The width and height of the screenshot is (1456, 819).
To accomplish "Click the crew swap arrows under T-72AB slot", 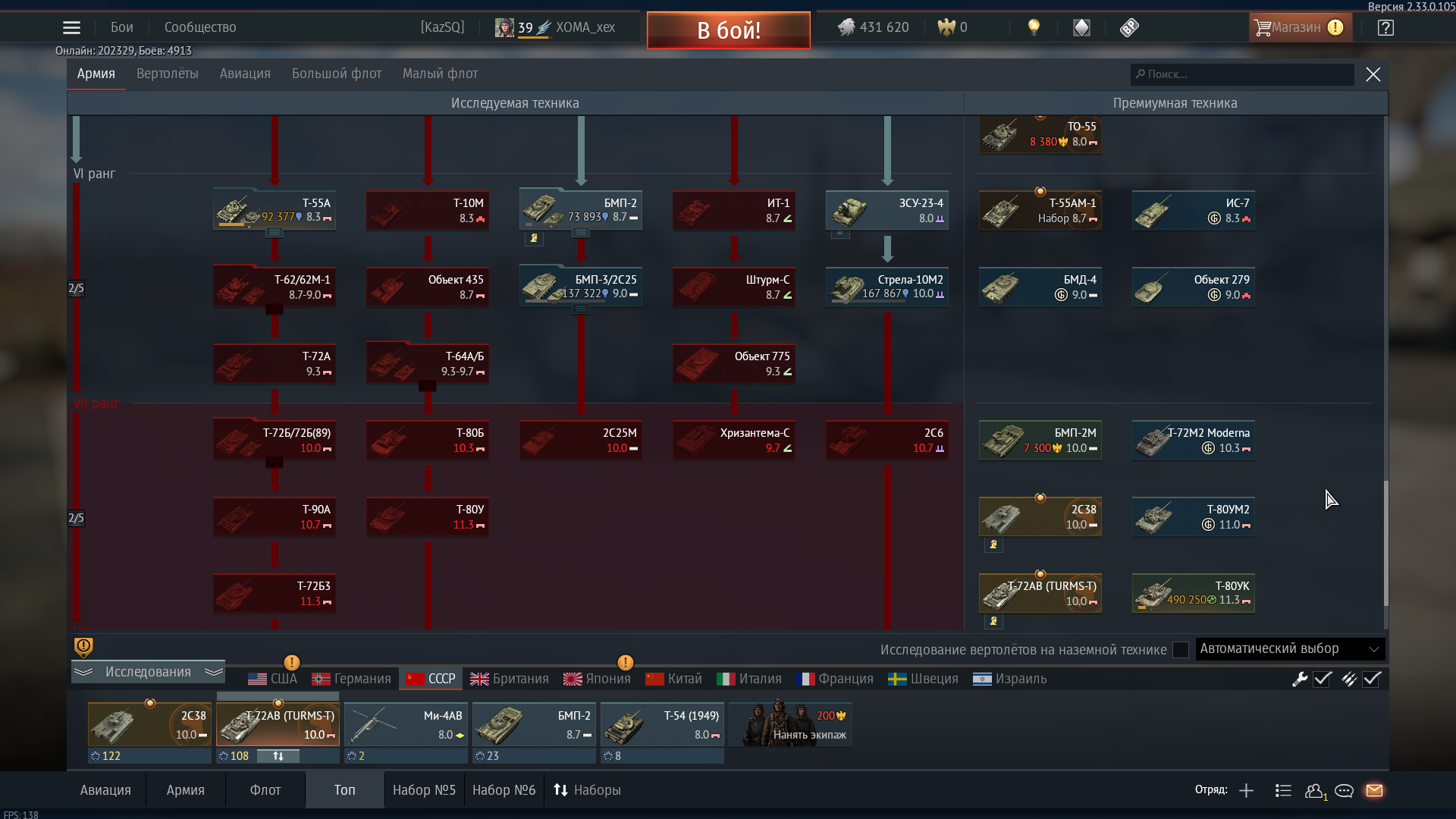I will [x=278, y=756].
